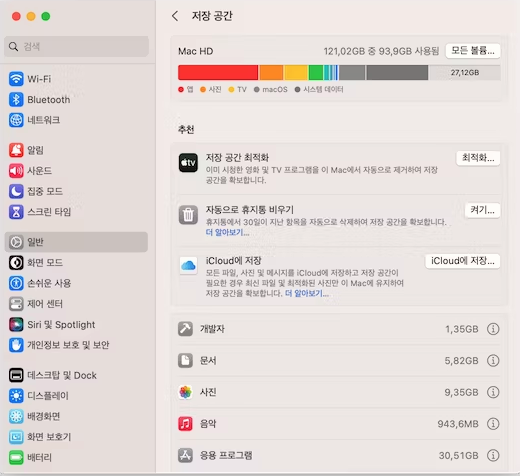Click the 121,02GB 중 93,9GB 사용됨 text

click(381, 51)
